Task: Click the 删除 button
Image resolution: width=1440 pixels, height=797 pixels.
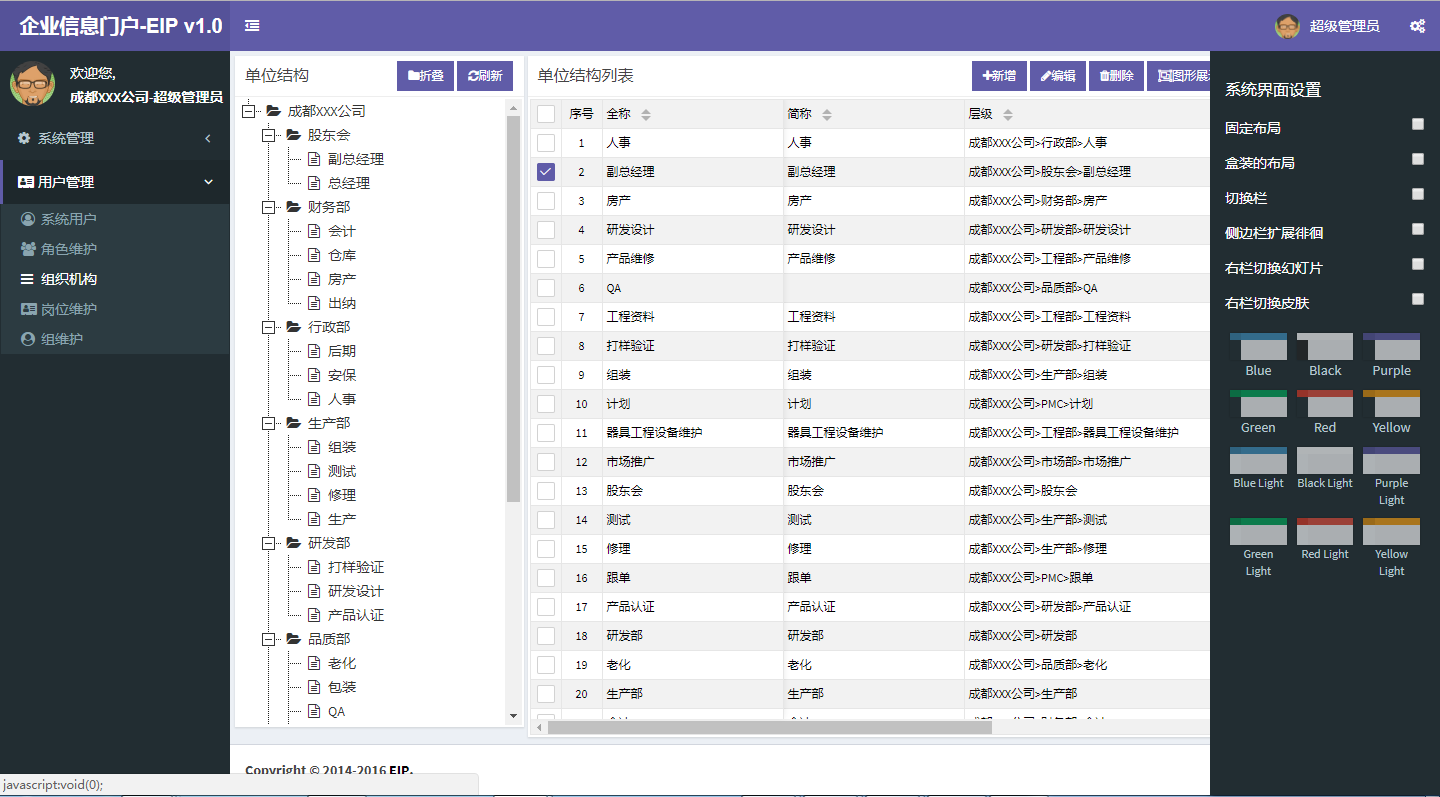Action: click(x=1116, y=76)
